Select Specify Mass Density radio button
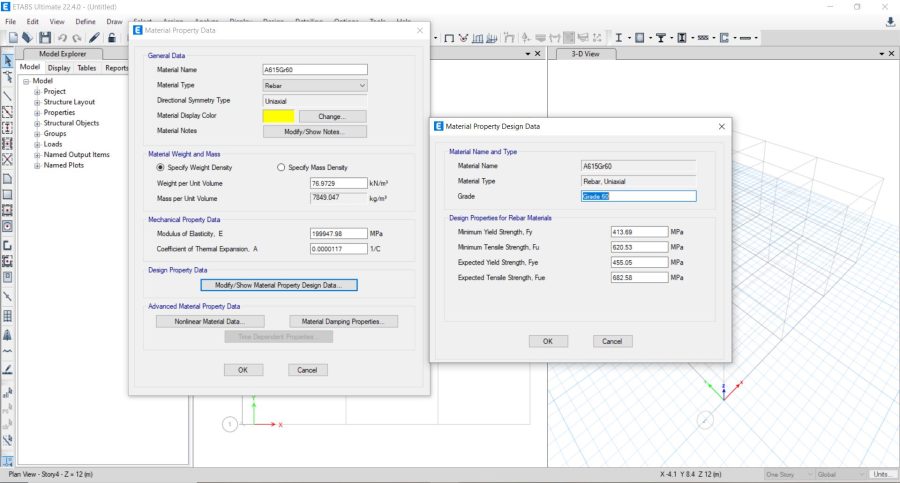Image resolution: width=900 pixels, height=483 pixels. (281, 168)
